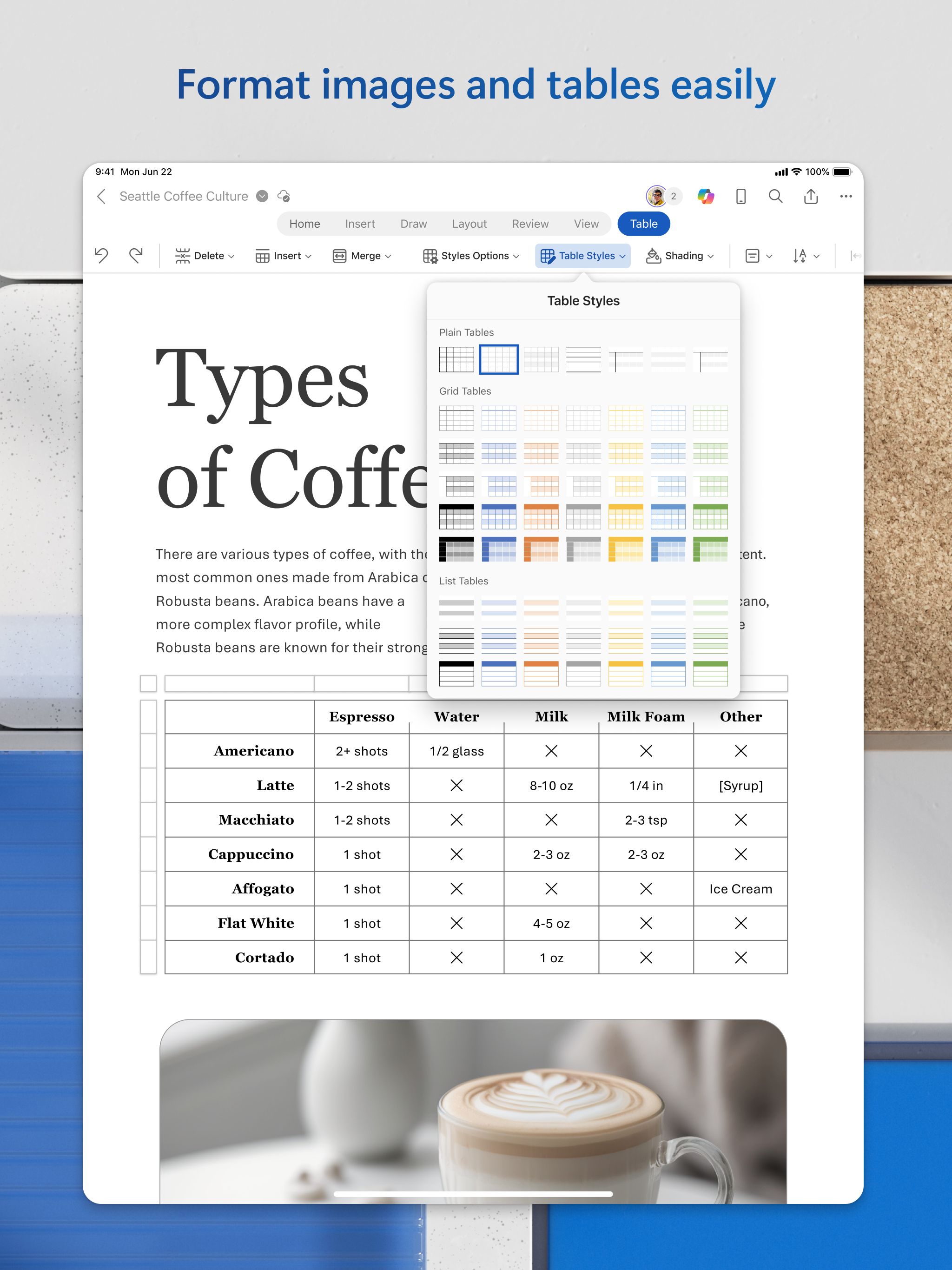Click the "Americano" row label
Image resolution: width=952 pixels, height=1270 pixels.
coord(254,751)
